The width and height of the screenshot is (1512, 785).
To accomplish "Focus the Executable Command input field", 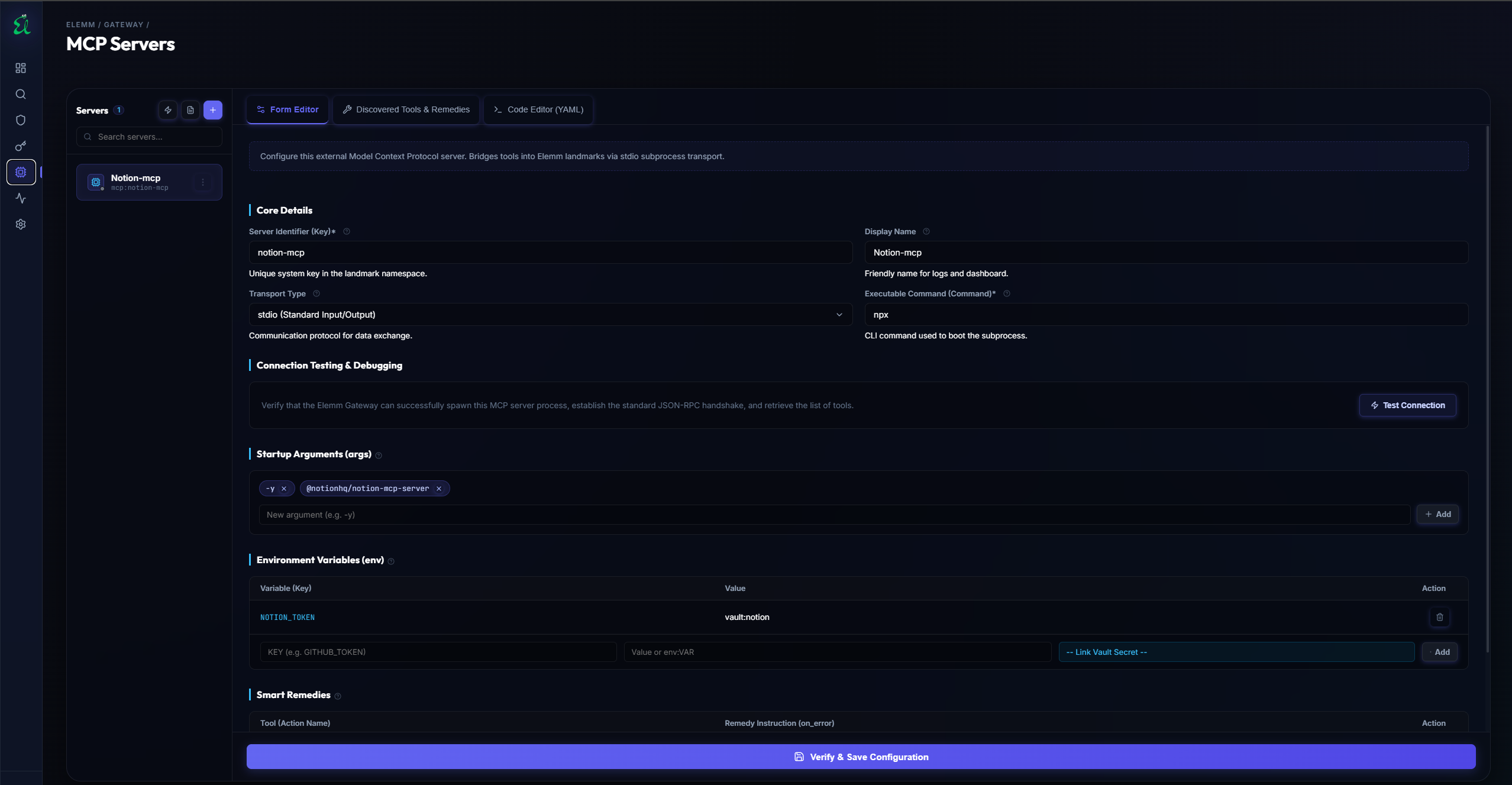I will click(1167, 315).
